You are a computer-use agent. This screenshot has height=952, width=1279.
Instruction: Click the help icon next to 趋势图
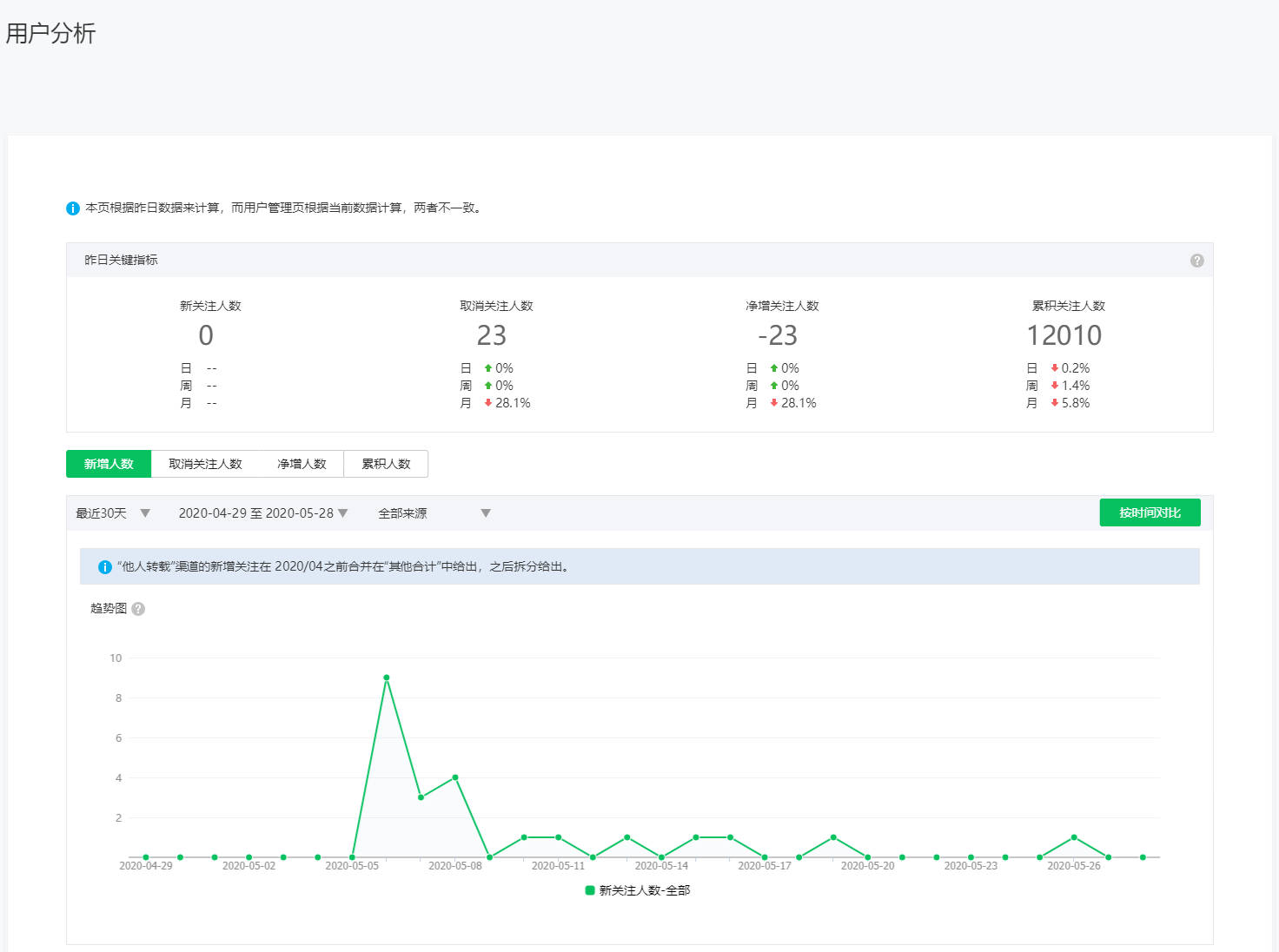pyautogui.click(x=138, y=609)
